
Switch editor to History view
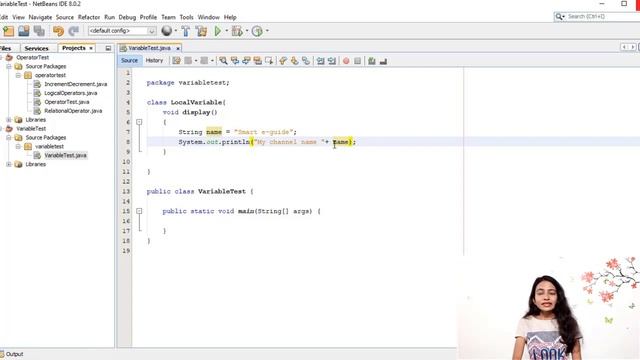click(x=154, y=60)
